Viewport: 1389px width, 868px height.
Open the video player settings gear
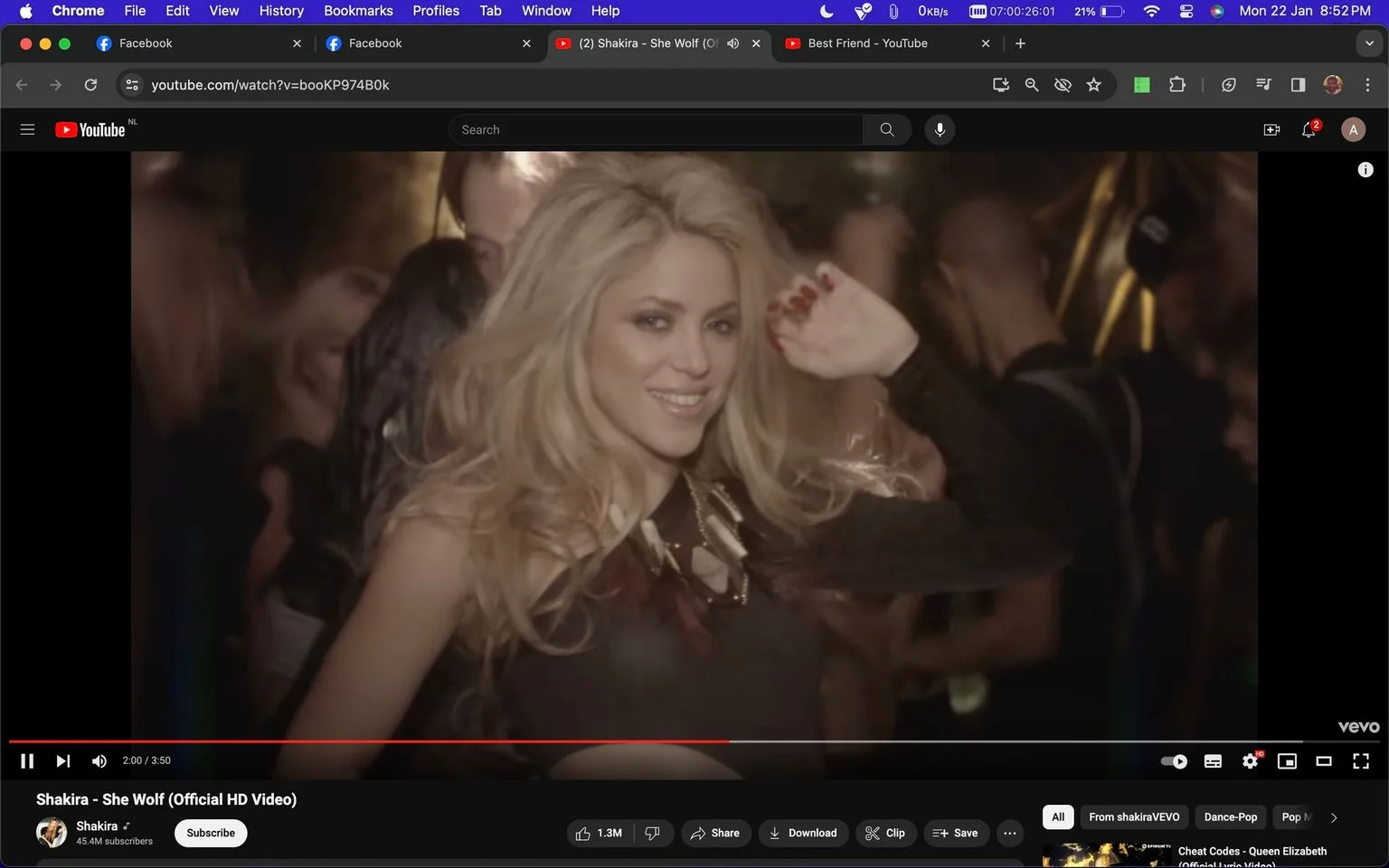point(1251,761)
